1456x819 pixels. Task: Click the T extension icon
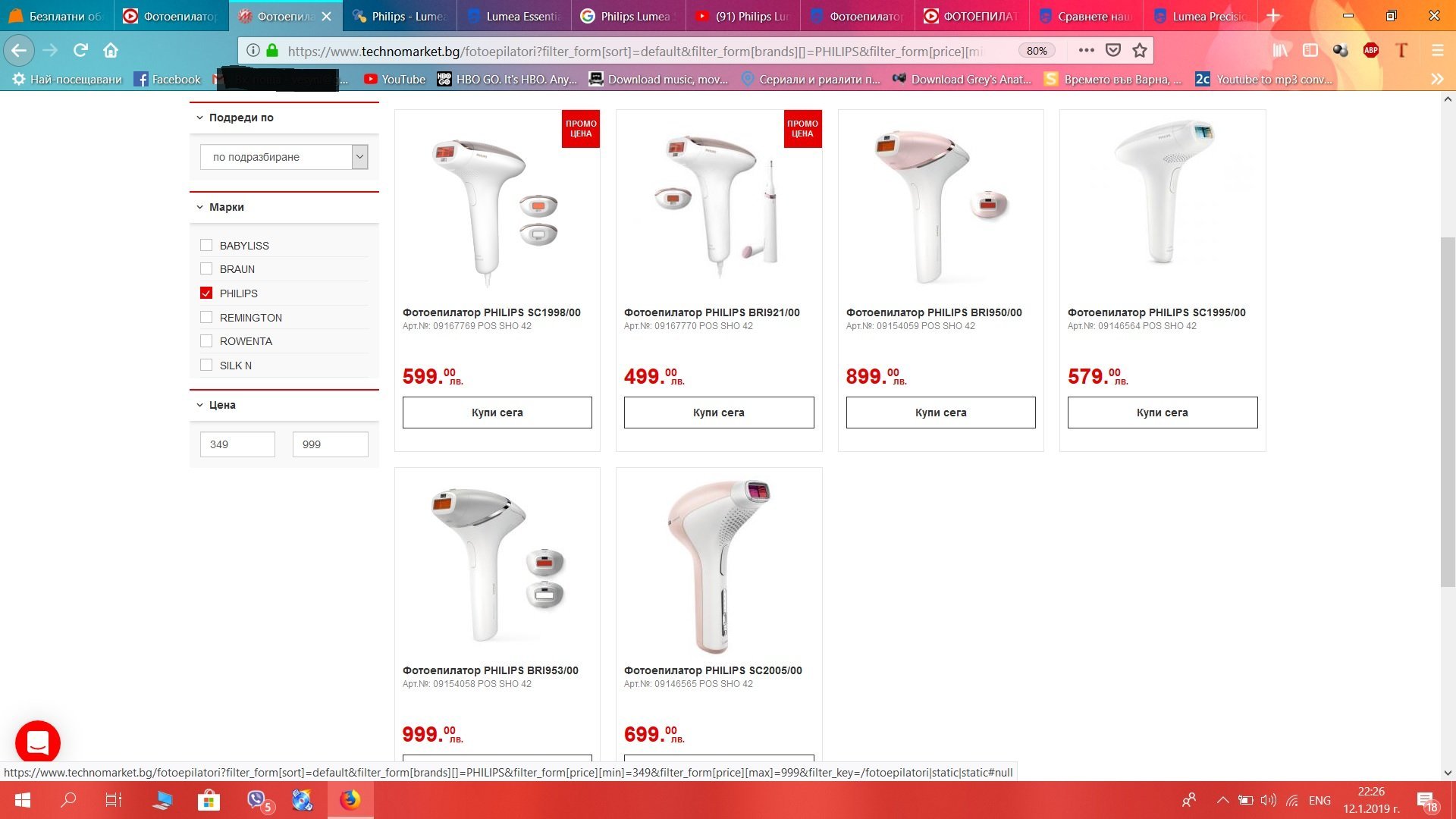[x=1401, y=51]
